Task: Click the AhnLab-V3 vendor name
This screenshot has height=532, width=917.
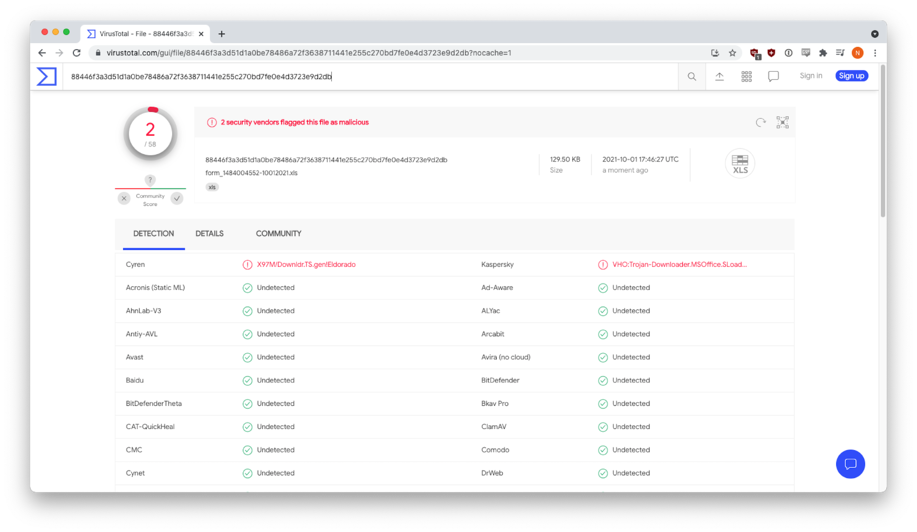Action: click(143, 311)
